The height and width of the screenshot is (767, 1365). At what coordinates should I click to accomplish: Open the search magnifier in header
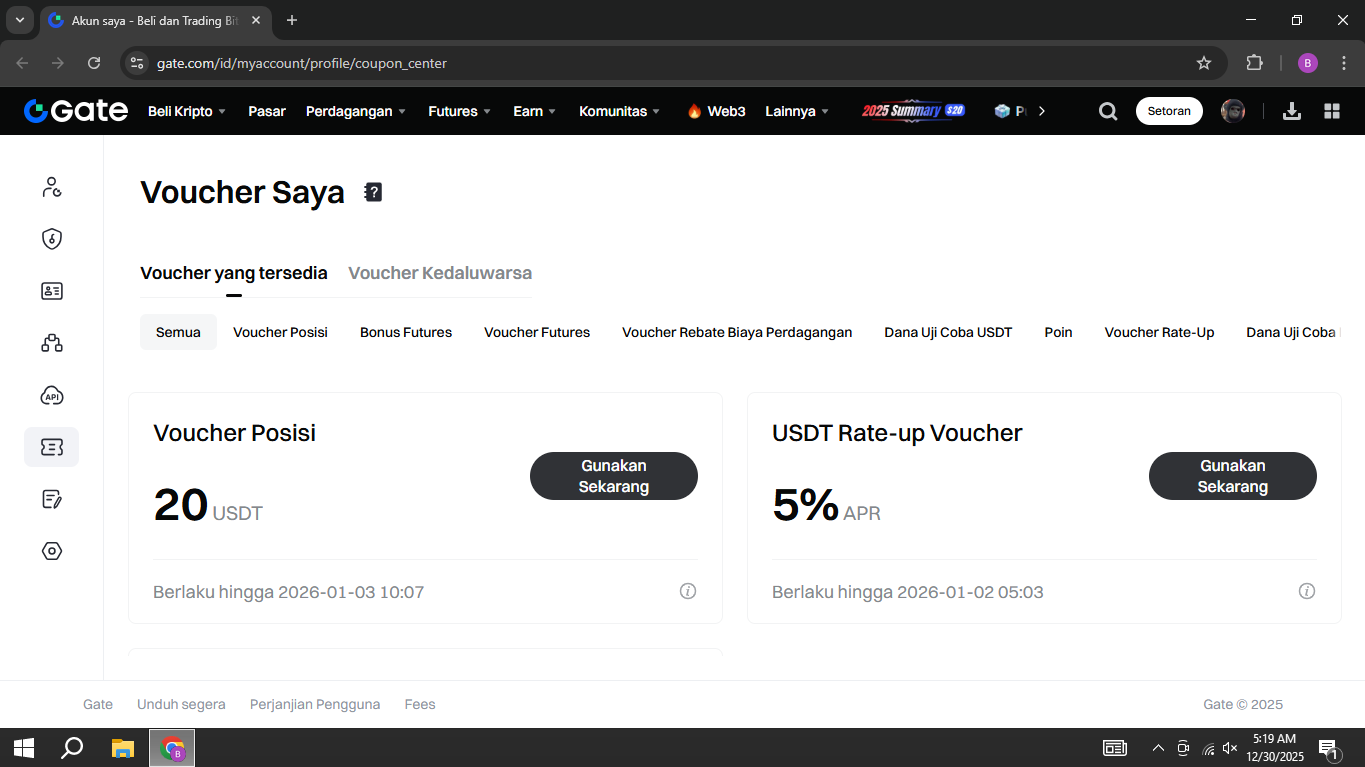[x=1108, y=111]
